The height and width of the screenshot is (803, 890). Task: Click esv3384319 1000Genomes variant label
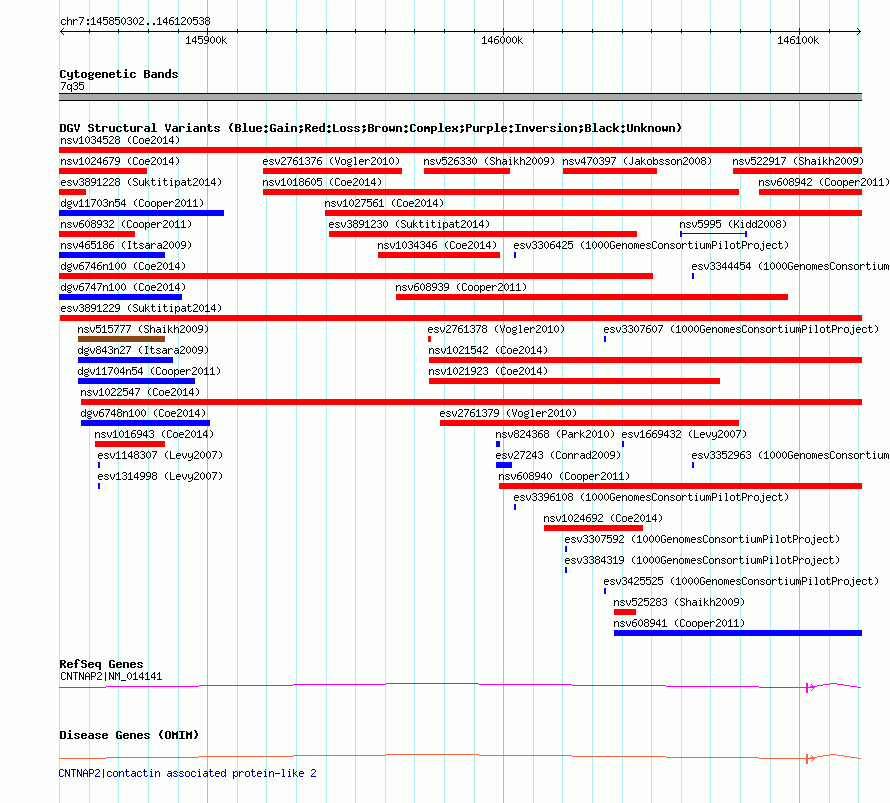(x=702, y=560)
